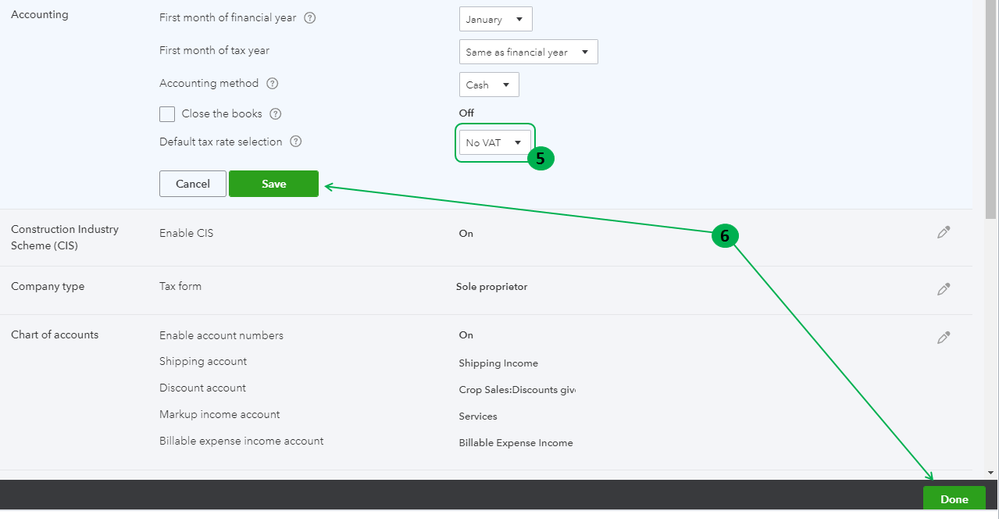Image resolution: width=999 pixels, height=519 pixels.
Task: Select the Tax form Sole proprietor row
Action: point(181,286)
